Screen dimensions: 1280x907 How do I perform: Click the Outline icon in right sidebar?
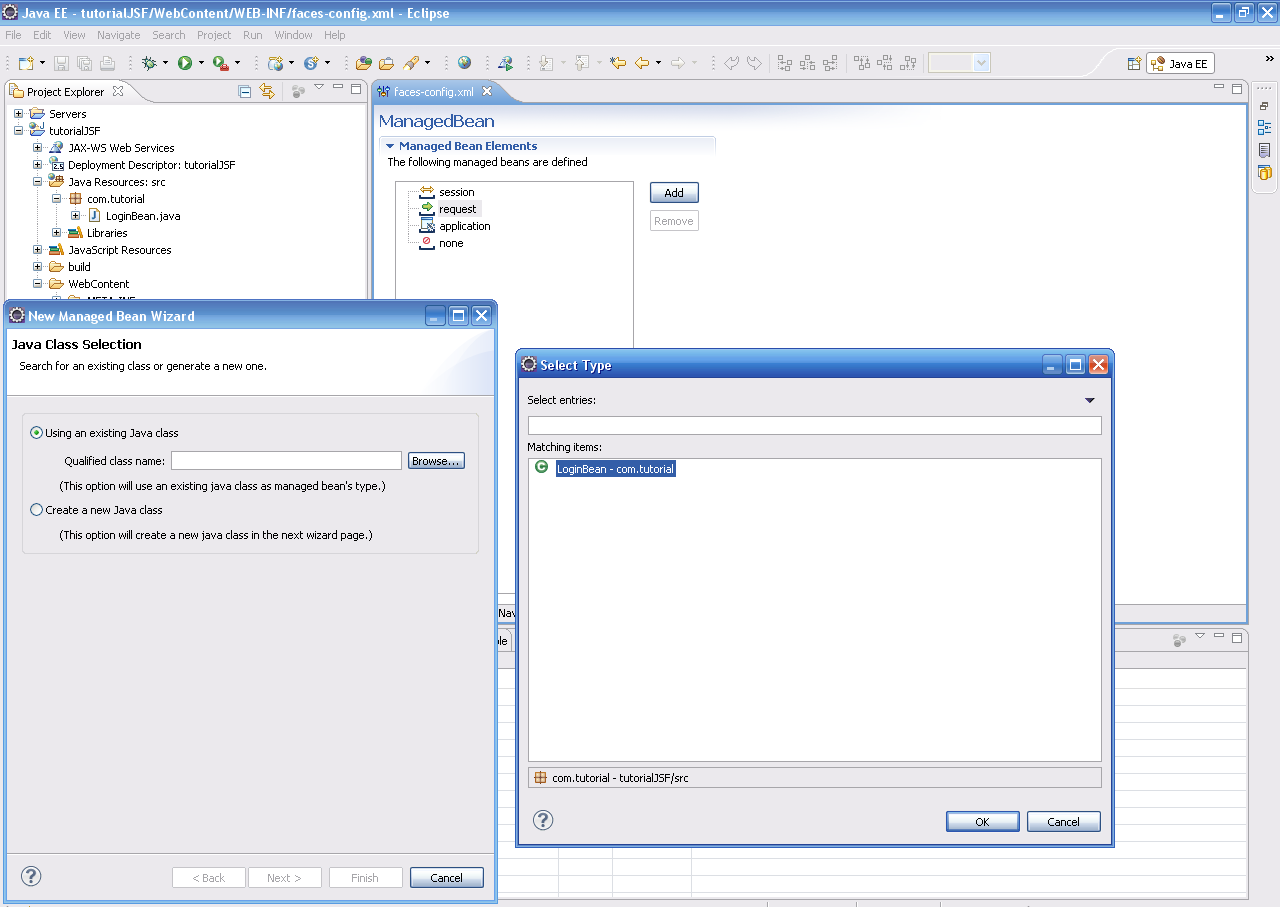(x=1264, y=128)
